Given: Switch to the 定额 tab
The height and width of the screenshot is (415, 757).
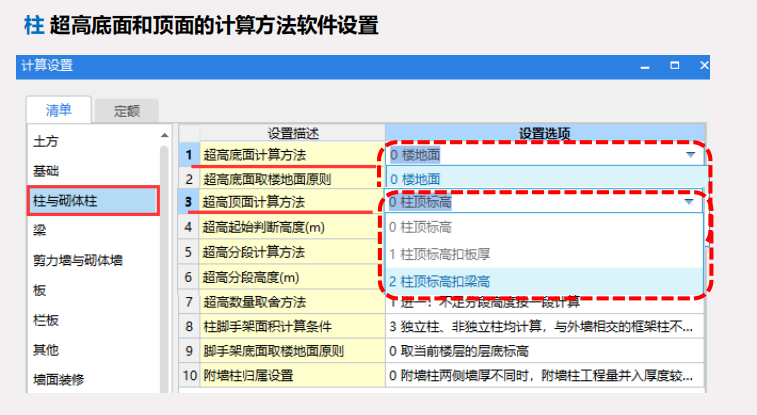Looking at the screenshot, I should [126, 111].
